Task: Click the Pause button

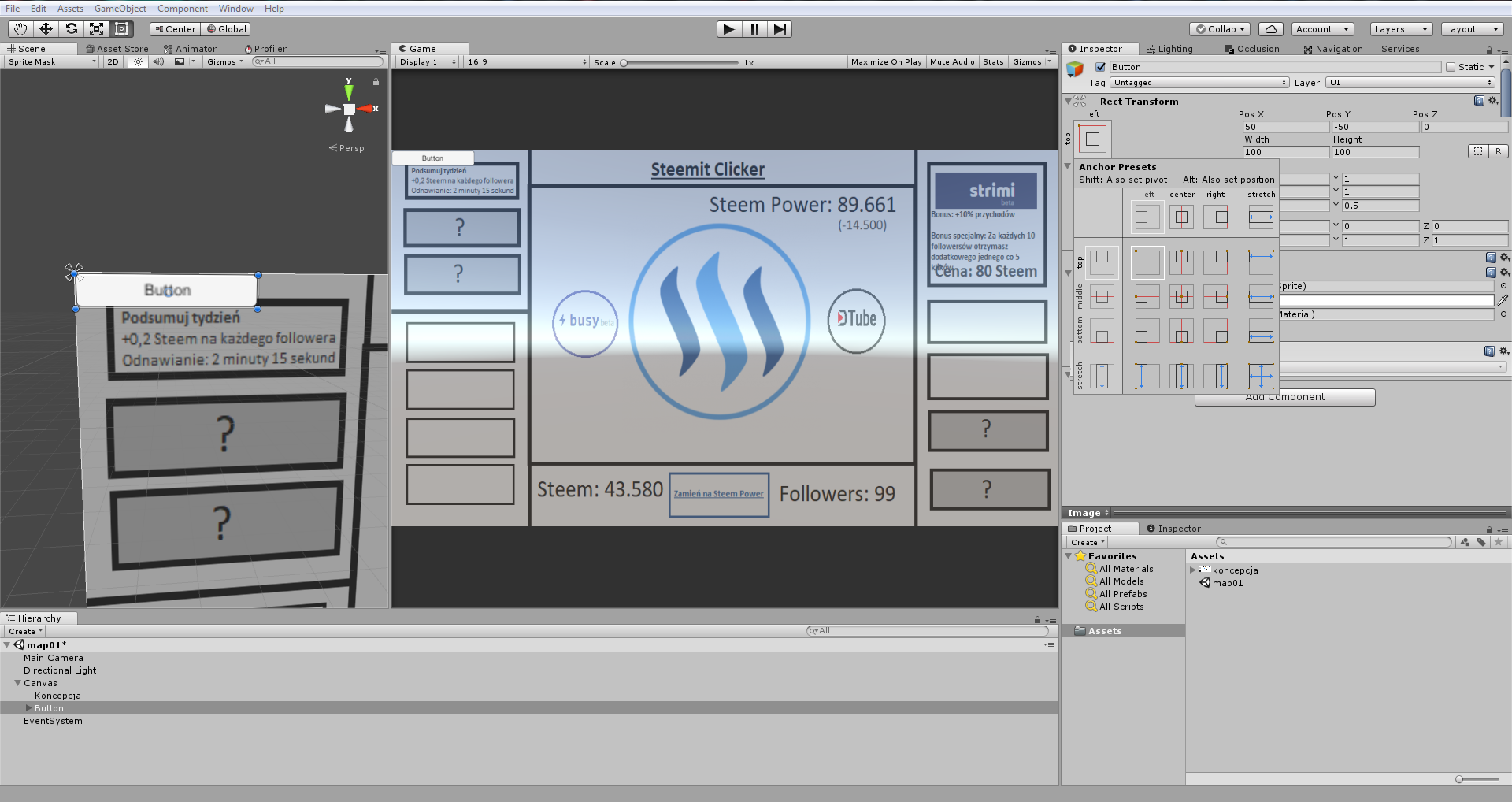Action: coord(754,29)
